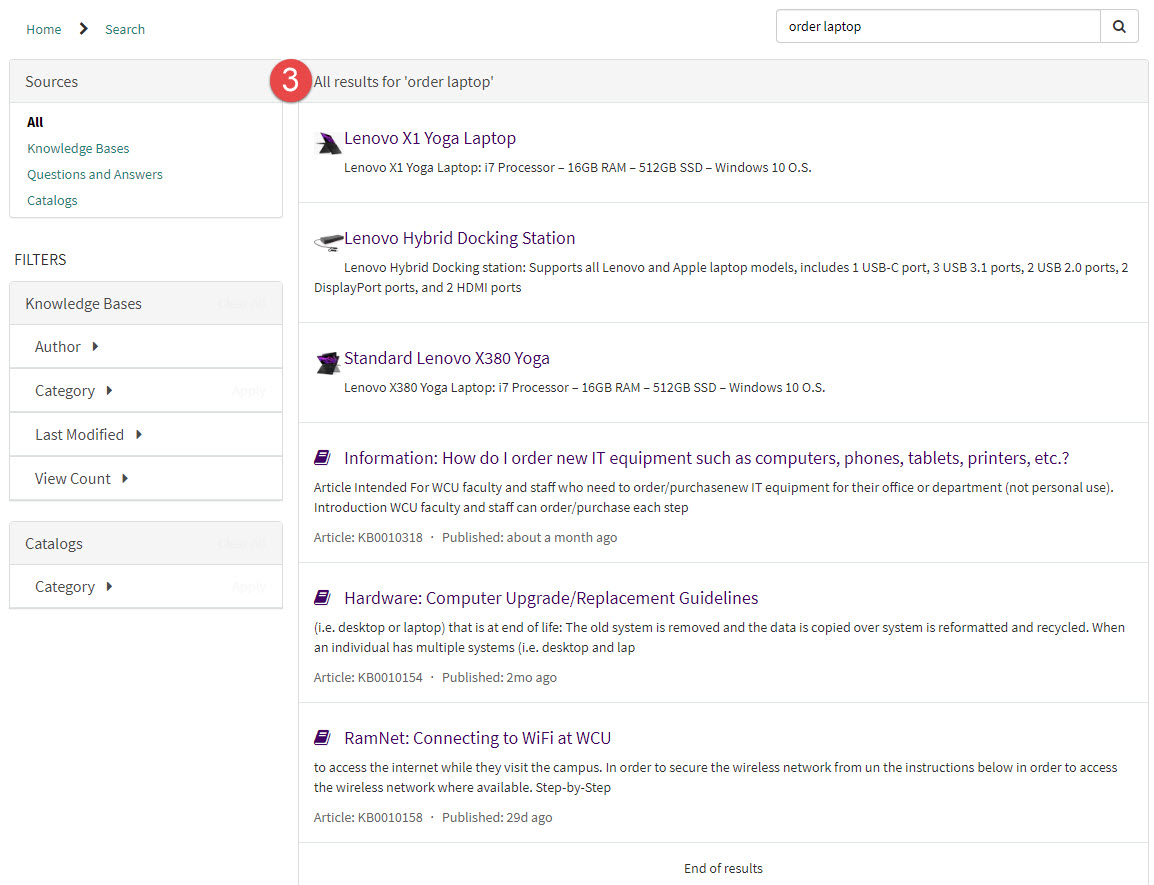Go to Home breadcrumb
Screen dimensions: 1154x885
coord(44,29)
